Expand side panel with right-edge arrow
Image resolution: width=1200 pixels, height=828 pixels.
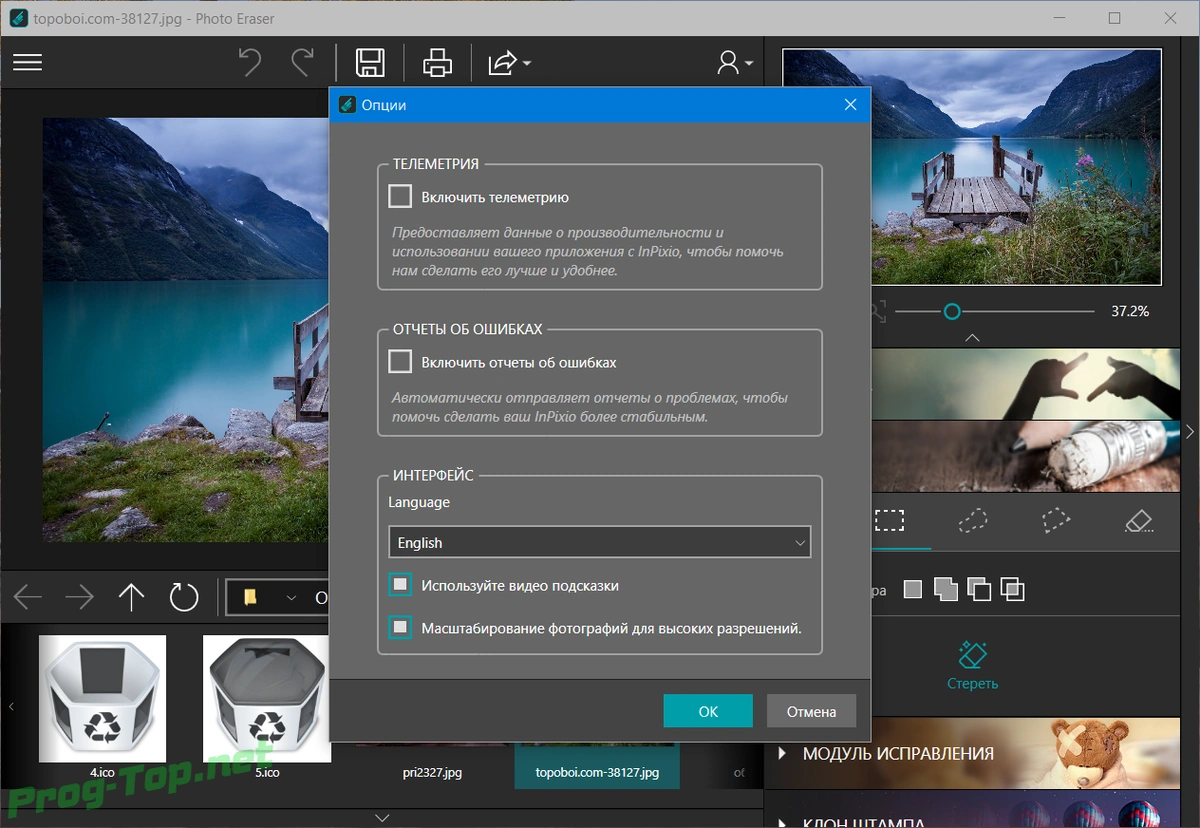click(x=1190, y=432)
